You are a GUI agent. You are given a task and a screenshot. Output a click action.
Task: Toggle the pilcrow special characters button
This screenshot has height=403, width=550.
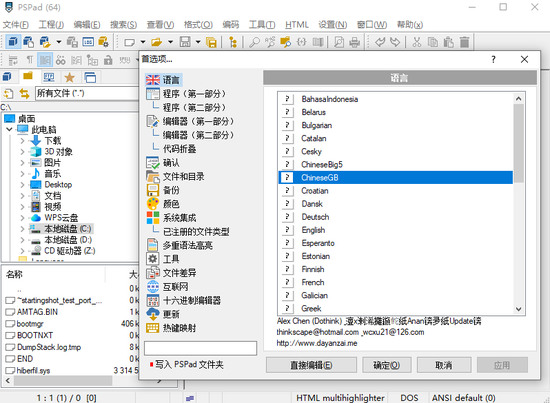coord(30,60)
